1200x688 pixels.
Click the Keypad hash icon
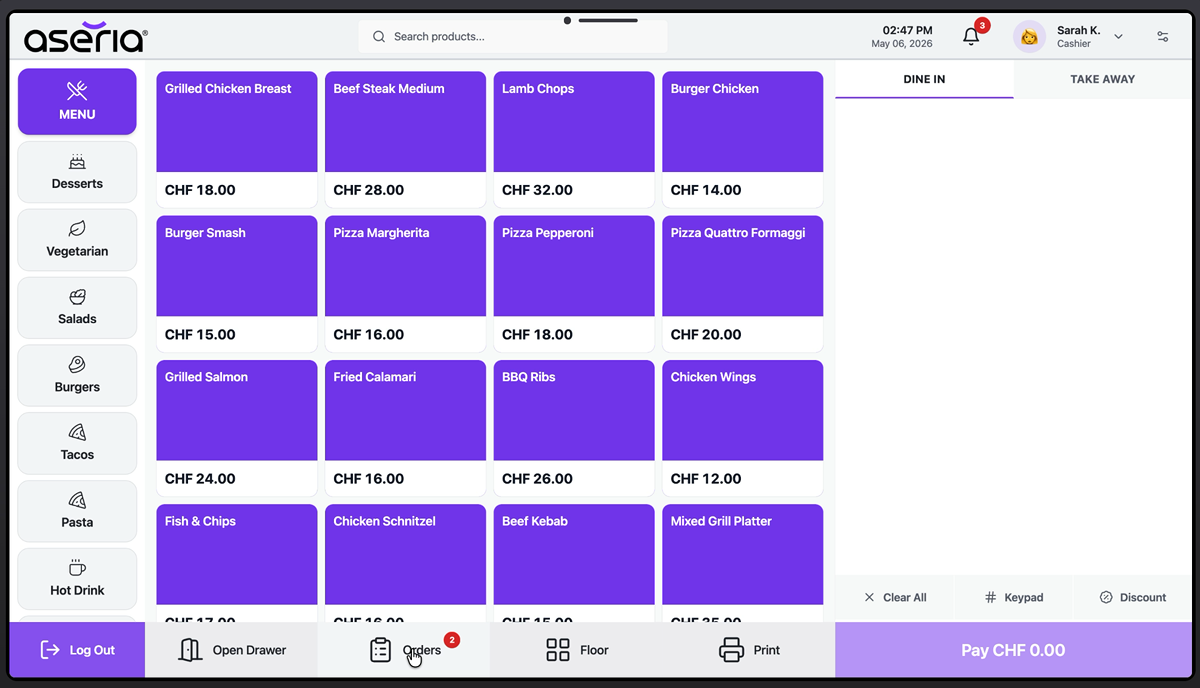point(991,597)
